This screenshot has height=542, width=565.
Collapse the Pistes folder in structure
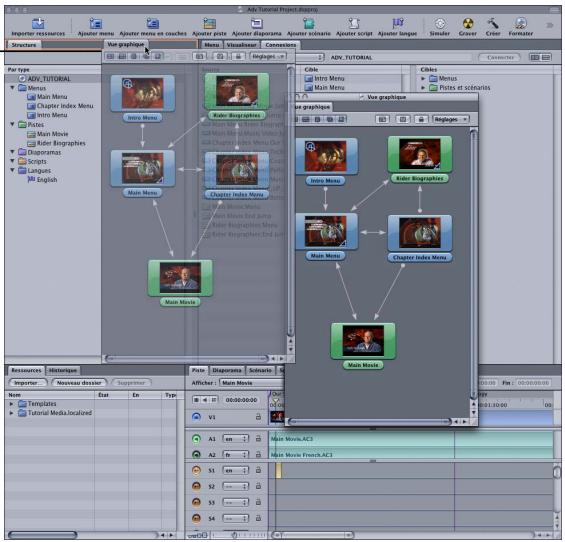pos(12,124)
